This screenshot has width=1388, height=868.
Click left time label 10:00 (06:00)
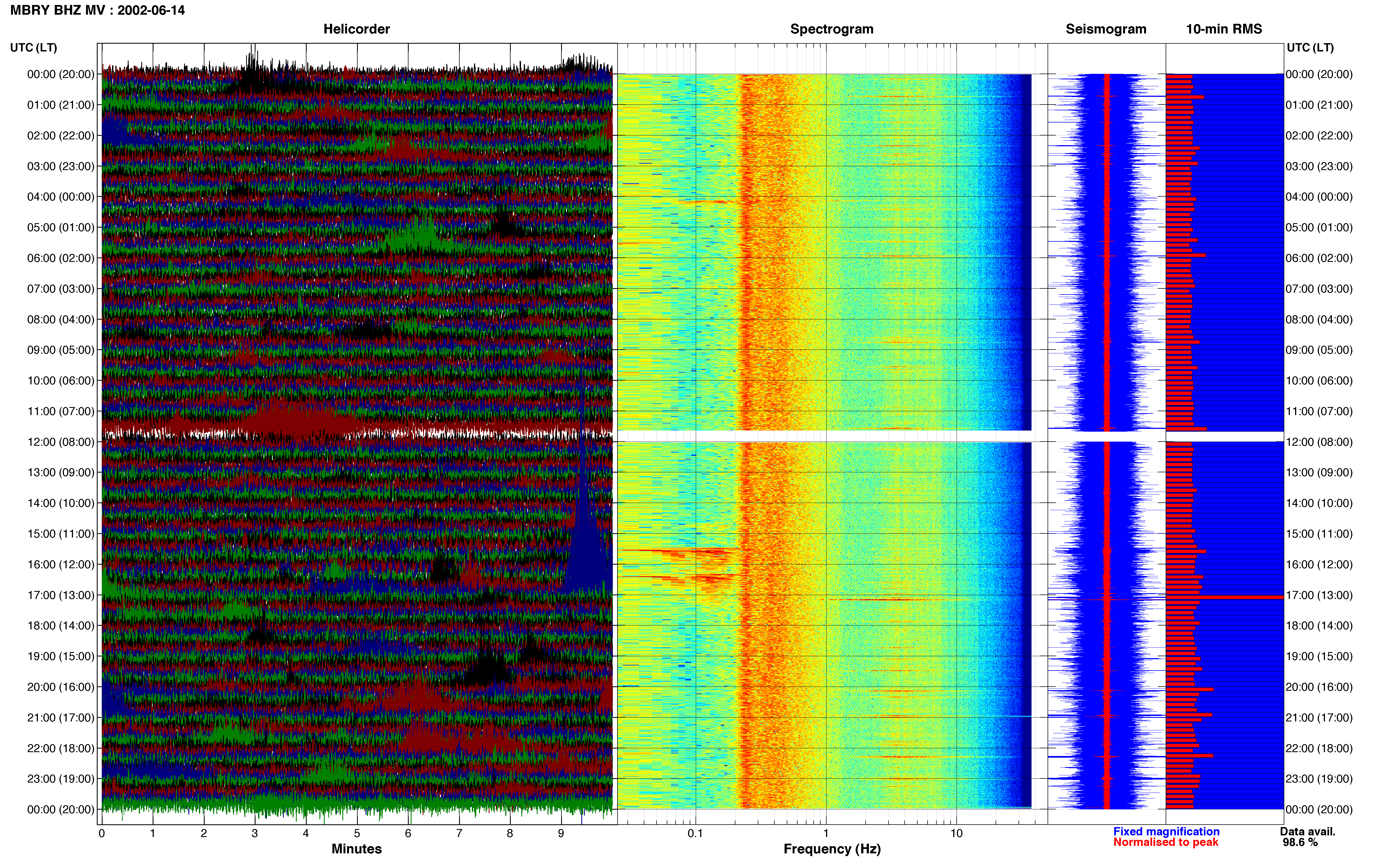click(61, 380)
